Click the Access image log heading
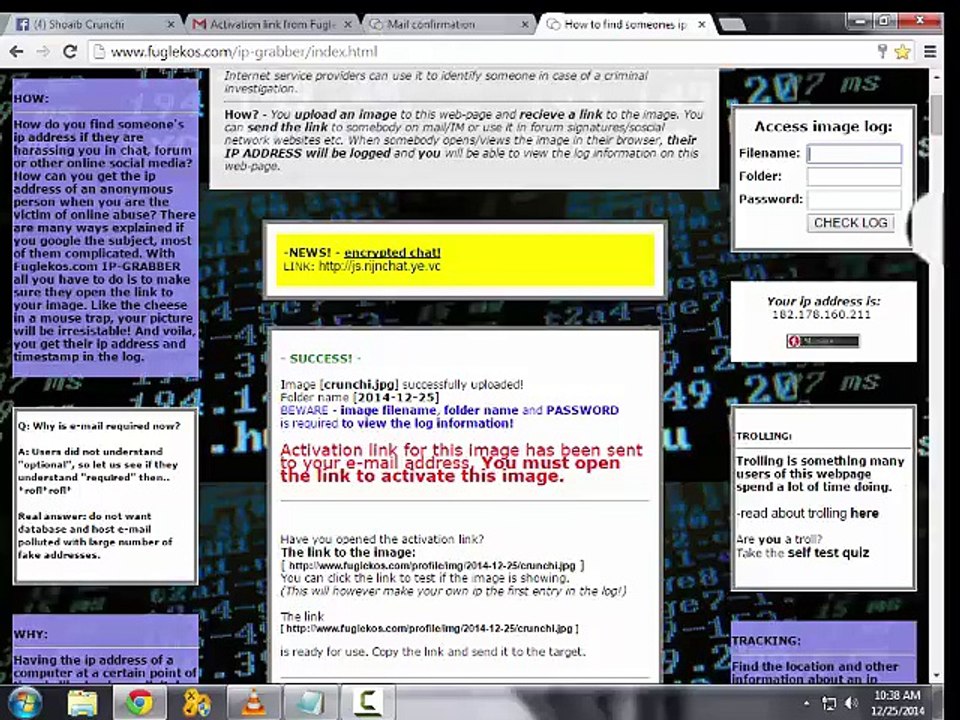The height and width of the screenshot is (720, 960). coord(823,127)
